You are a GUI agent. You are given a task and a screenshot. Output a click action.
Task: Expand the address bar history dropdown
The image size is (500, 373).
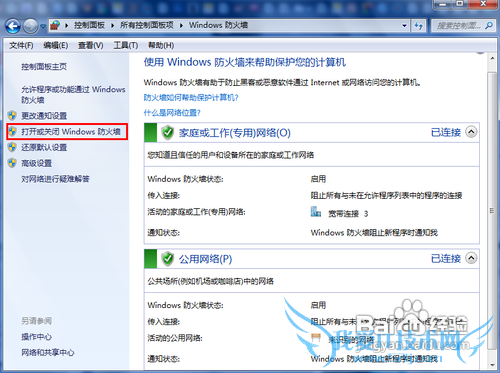pos(404,26)
